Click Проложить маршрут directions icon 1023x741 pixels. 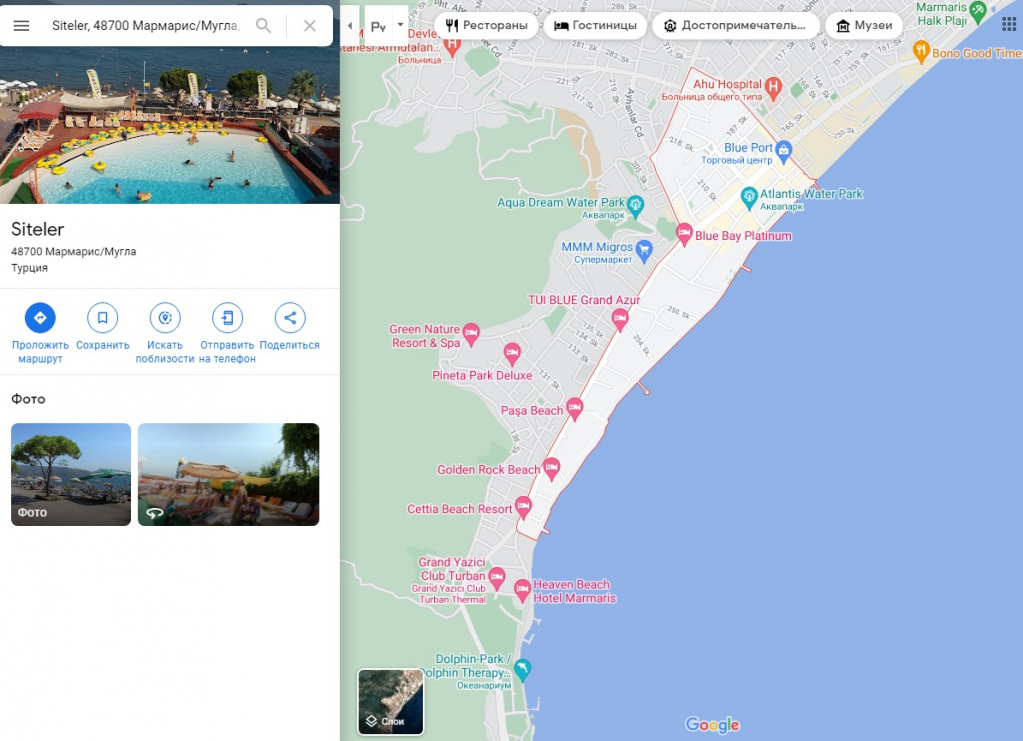pos(40,318)
